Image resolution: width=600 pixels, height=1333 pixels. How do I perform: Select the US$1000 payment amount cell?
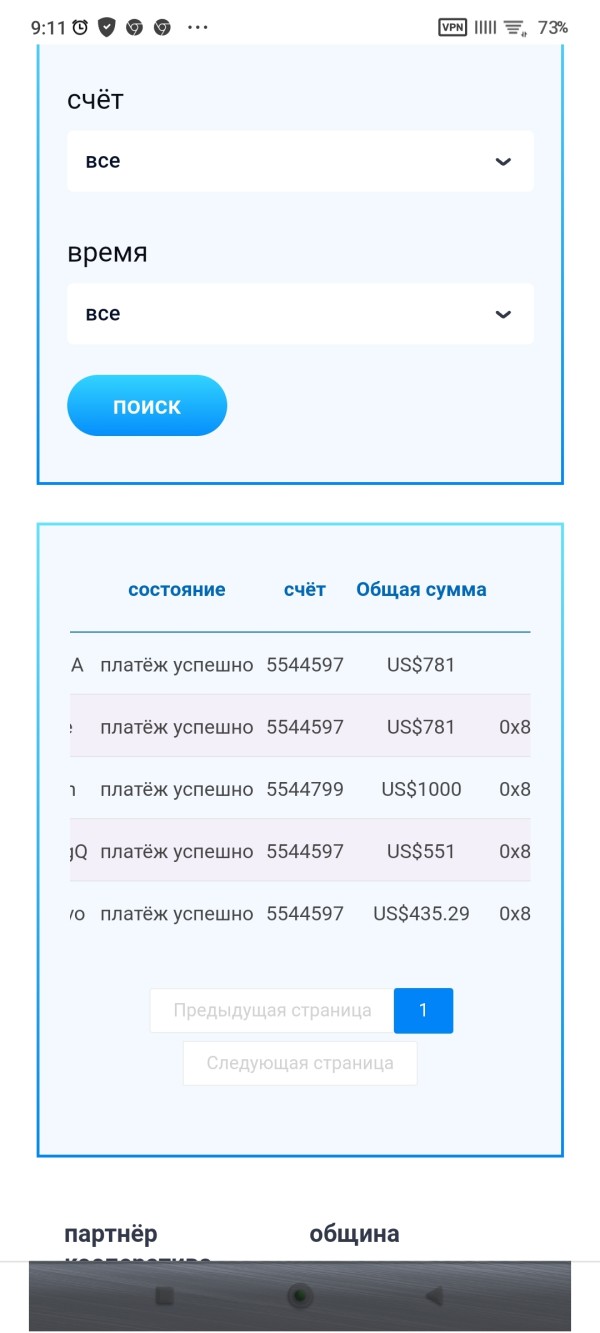pos(421,789)
